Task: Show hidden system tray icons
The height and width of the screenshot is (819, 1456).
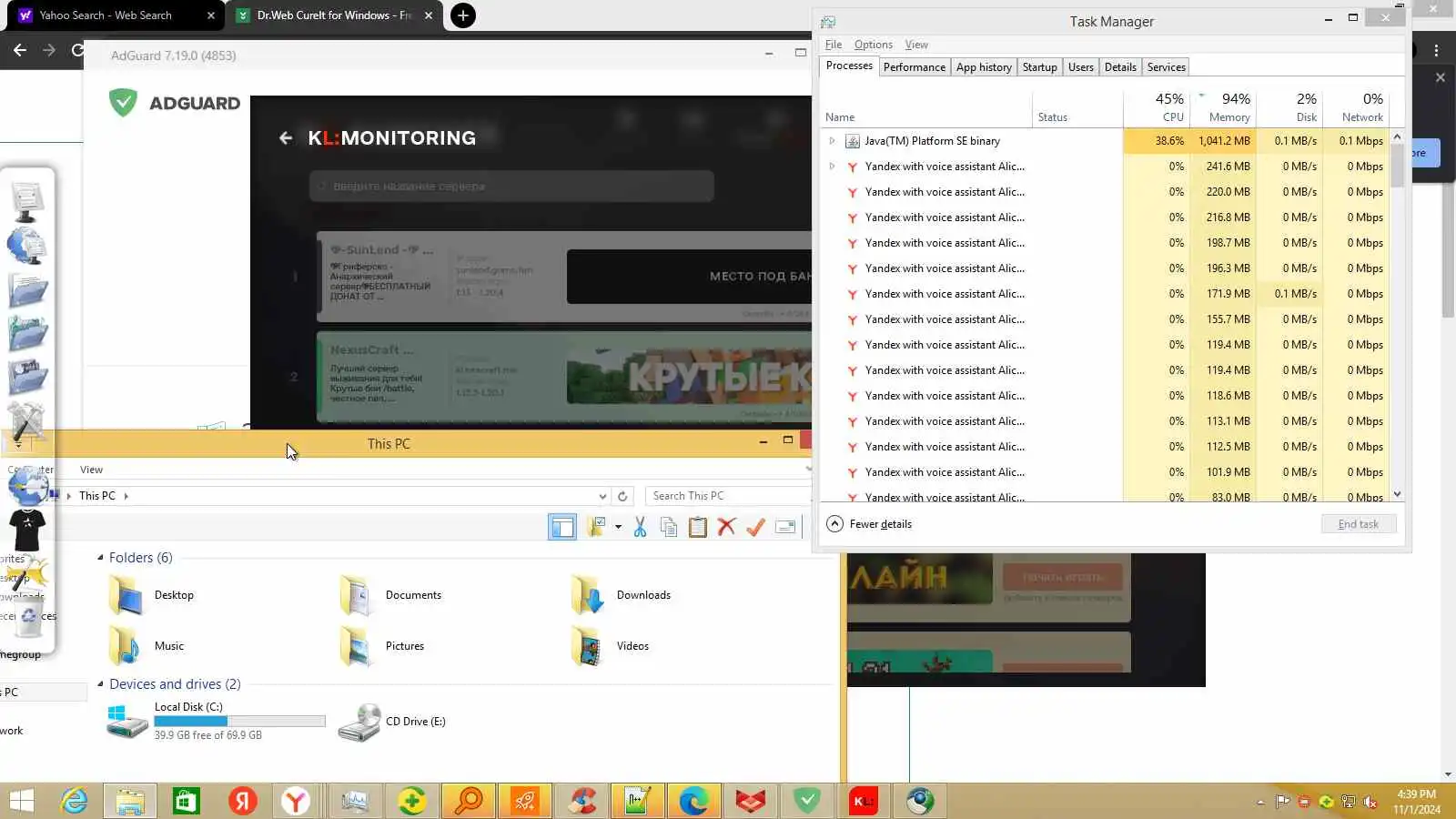Action: tap(1260, 802)
